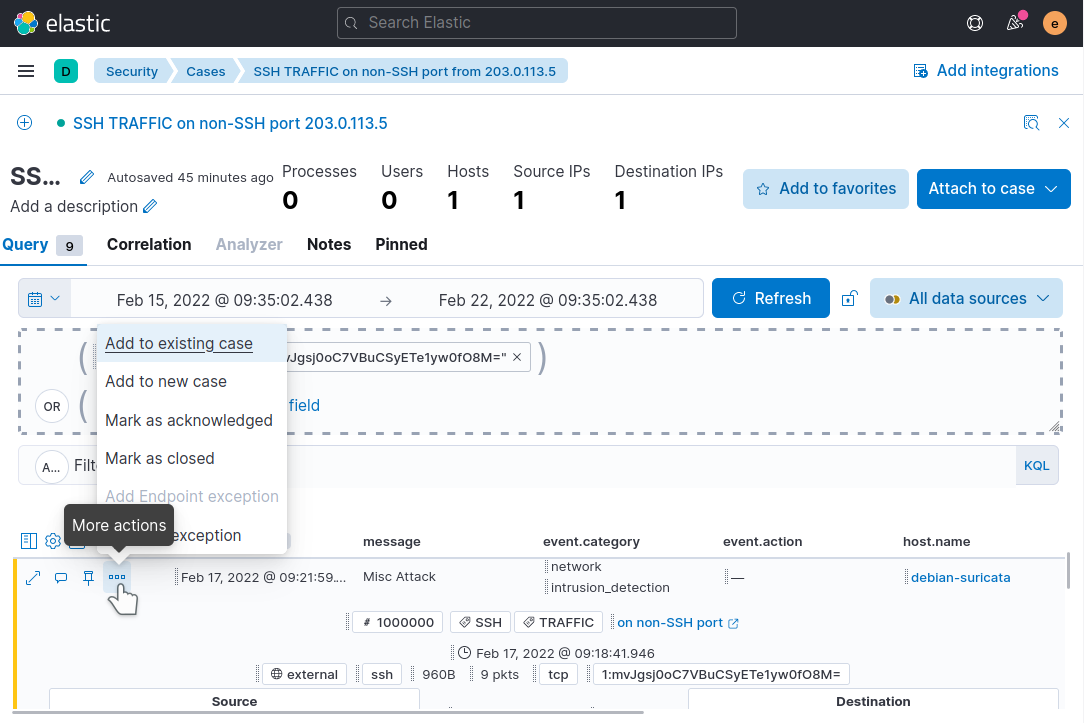The width and height of the screenshot is (1084, 723).
Task: Go to Security breadcrumb
Action: 131,71
